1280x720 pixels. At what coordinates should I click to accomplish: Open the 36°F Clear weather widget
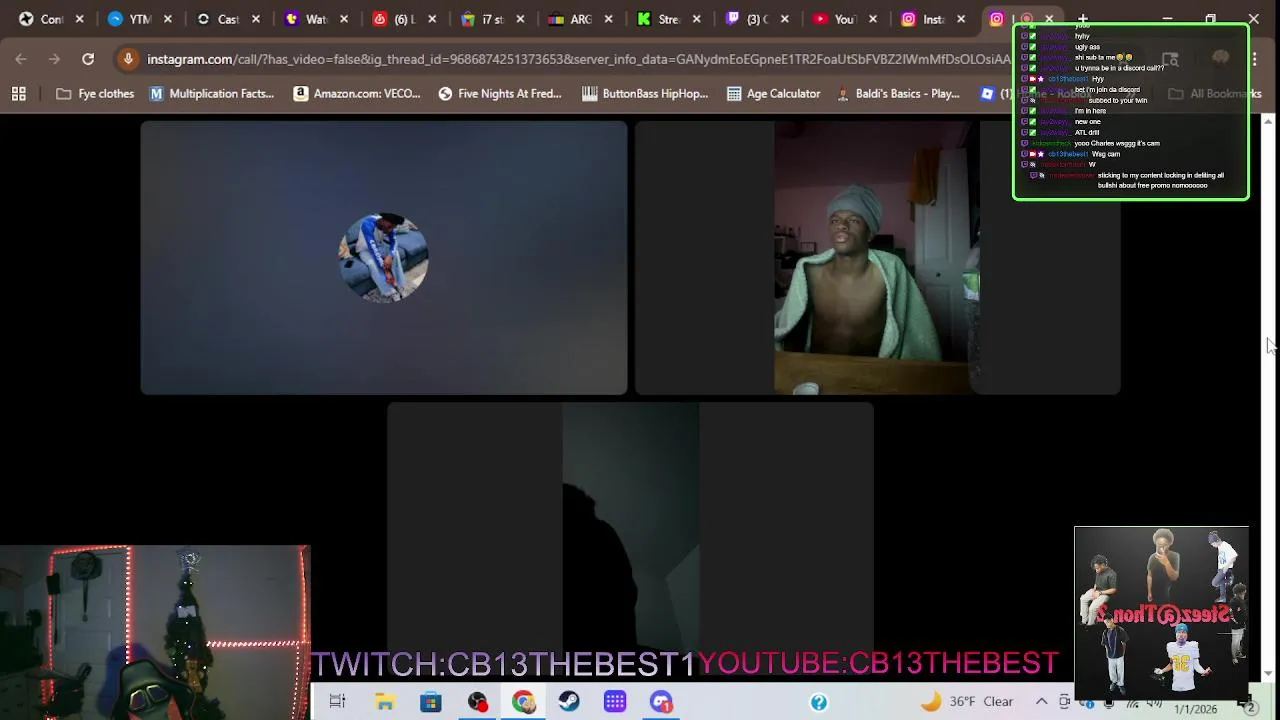[x=967, y=701]
